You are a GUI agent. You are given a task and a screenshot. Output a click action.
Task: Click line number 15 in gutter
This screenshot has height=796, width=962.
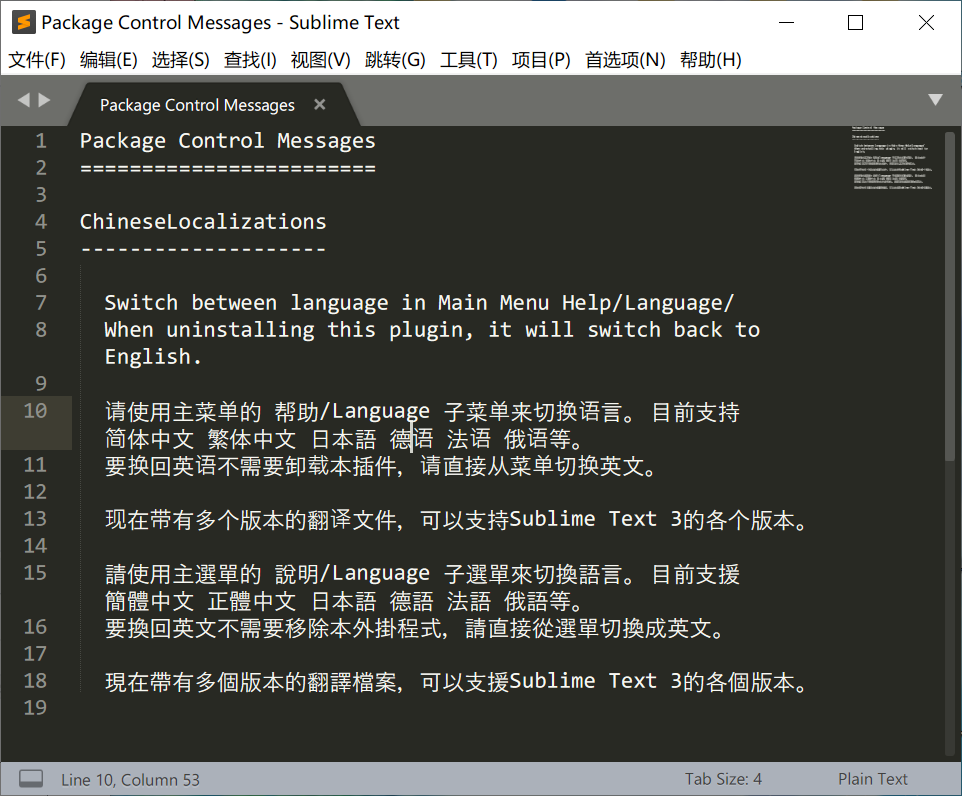(x=35, y=573)
